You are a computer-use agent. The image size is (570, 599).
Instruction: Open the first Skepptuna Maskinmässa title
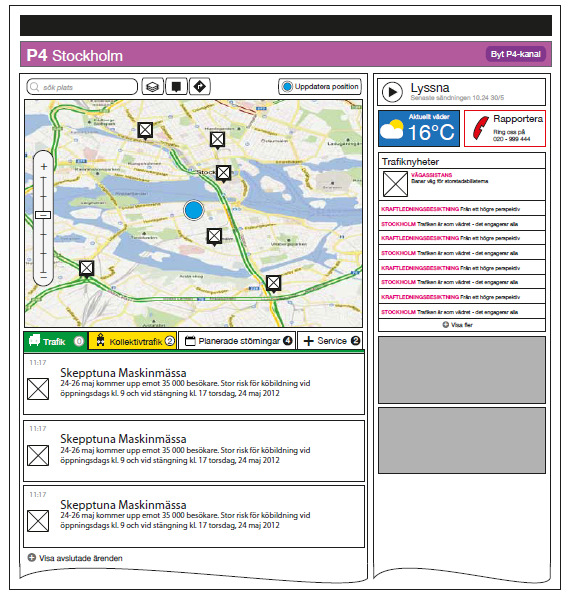[x=123, y=373]
